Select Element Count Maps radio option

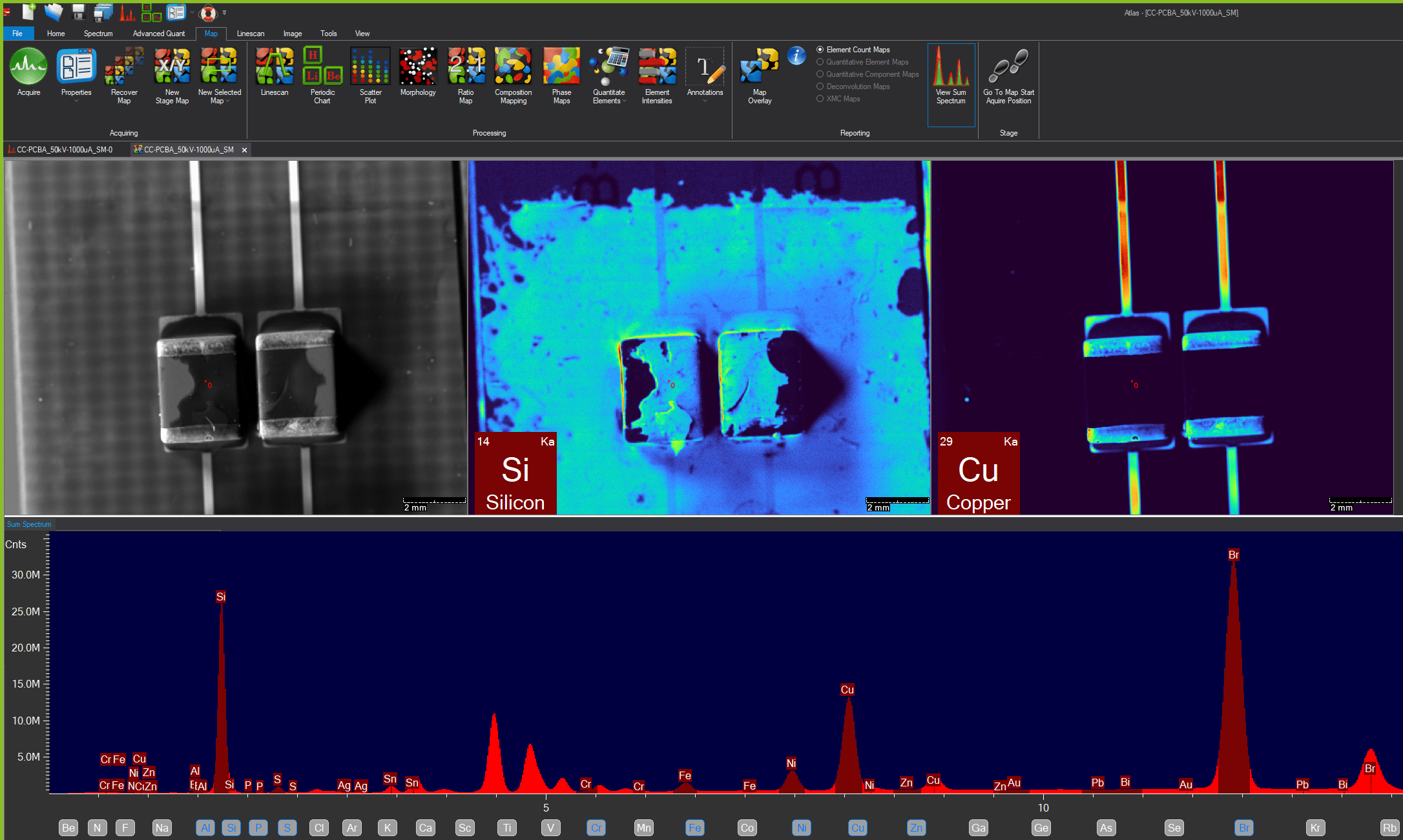820,50
